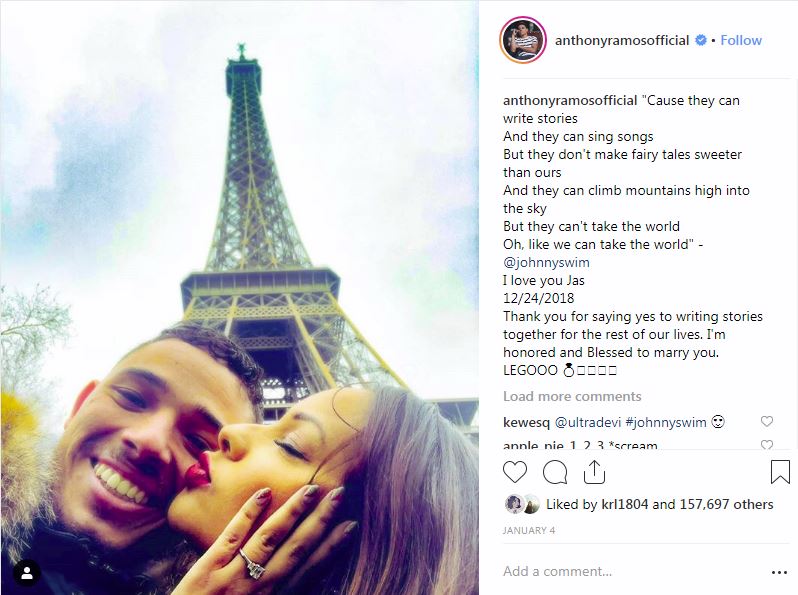798x595 pixels.
Task: Like the kewesq comment with the small heart
Action: pos(766,421)
